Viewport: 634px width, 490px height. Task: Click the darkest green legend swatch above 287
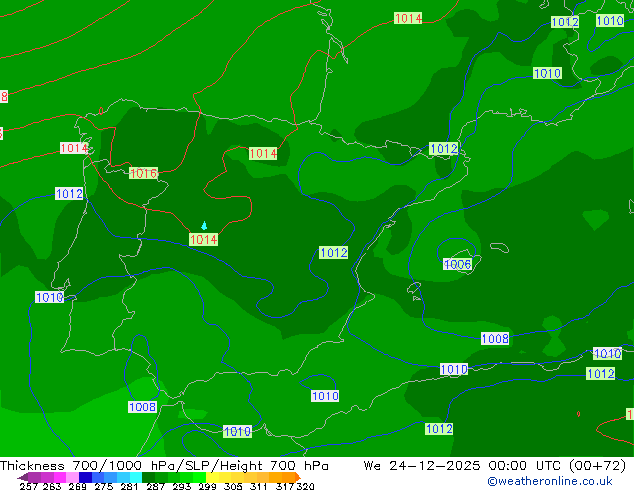click(x=148, y=477)
